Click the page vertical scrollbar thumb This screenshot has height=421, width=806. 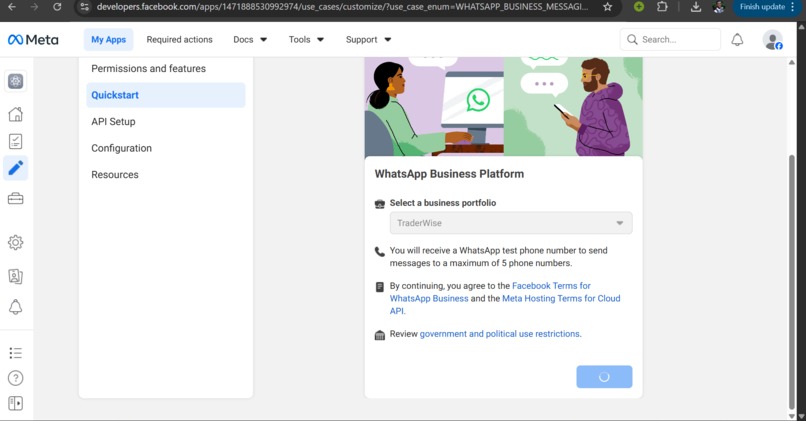coord(792,282)
